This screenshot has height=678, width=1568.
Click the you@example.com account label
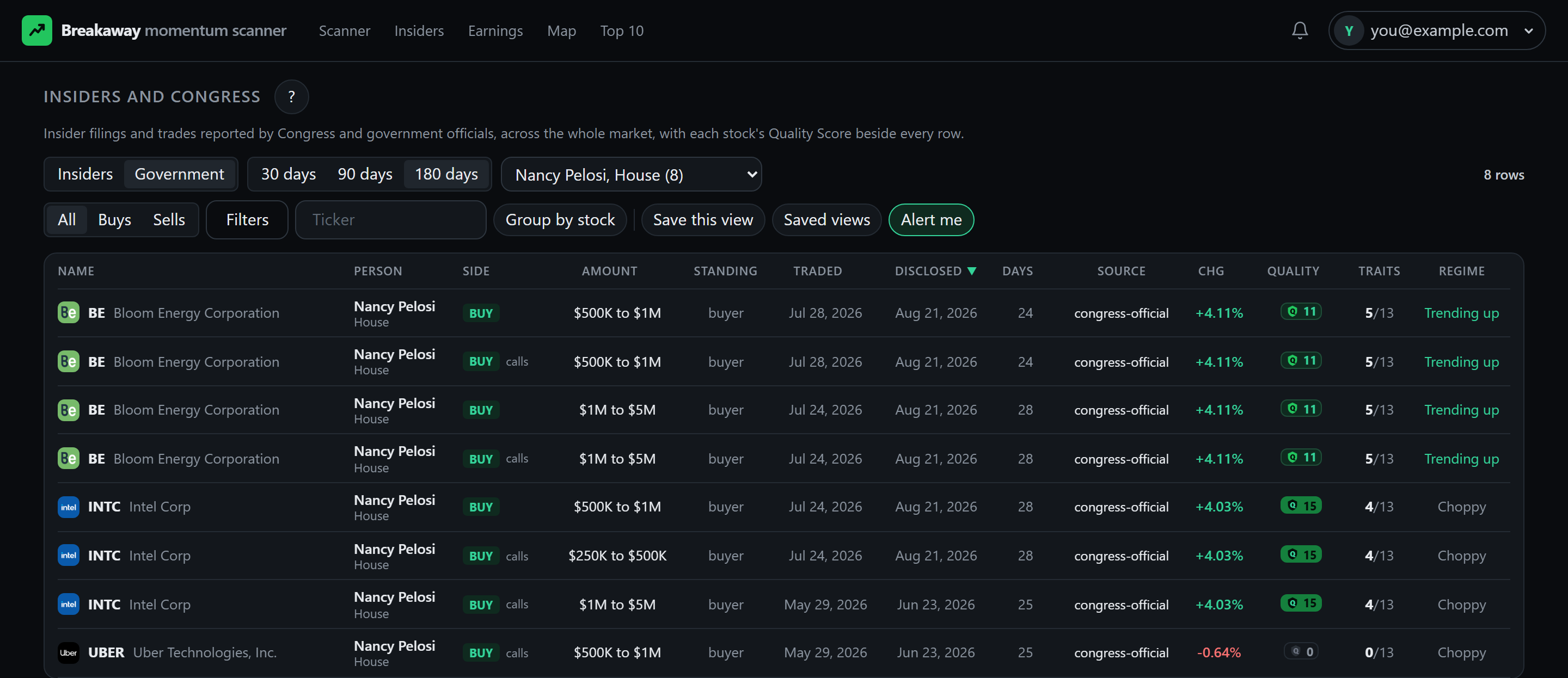1439,30
